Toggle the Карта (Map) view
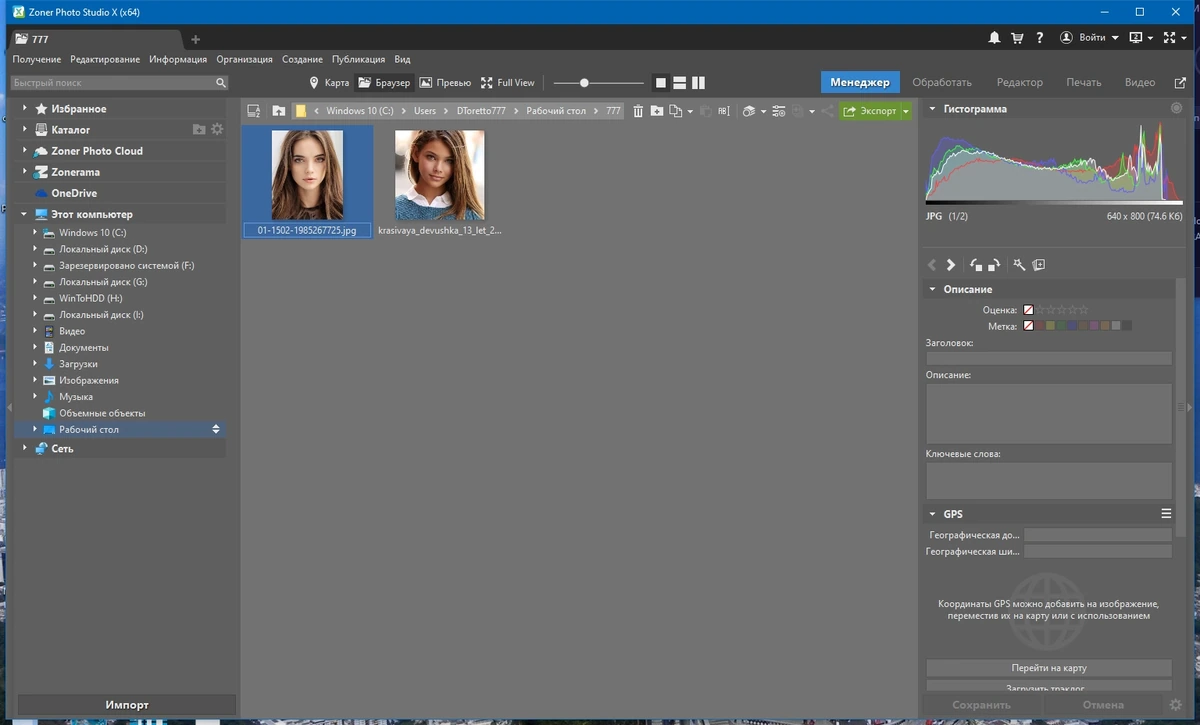 tap(329, 83)
